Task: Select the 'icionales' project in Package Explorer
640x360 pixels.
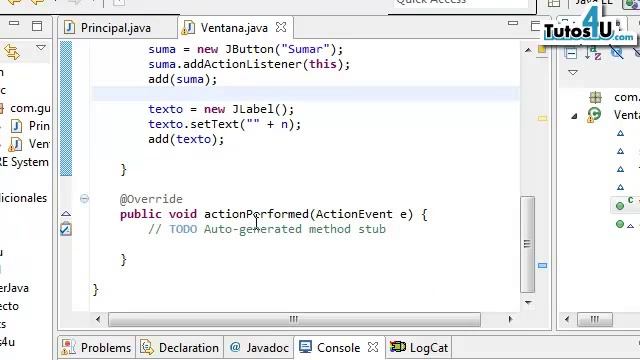Action: 24,198
